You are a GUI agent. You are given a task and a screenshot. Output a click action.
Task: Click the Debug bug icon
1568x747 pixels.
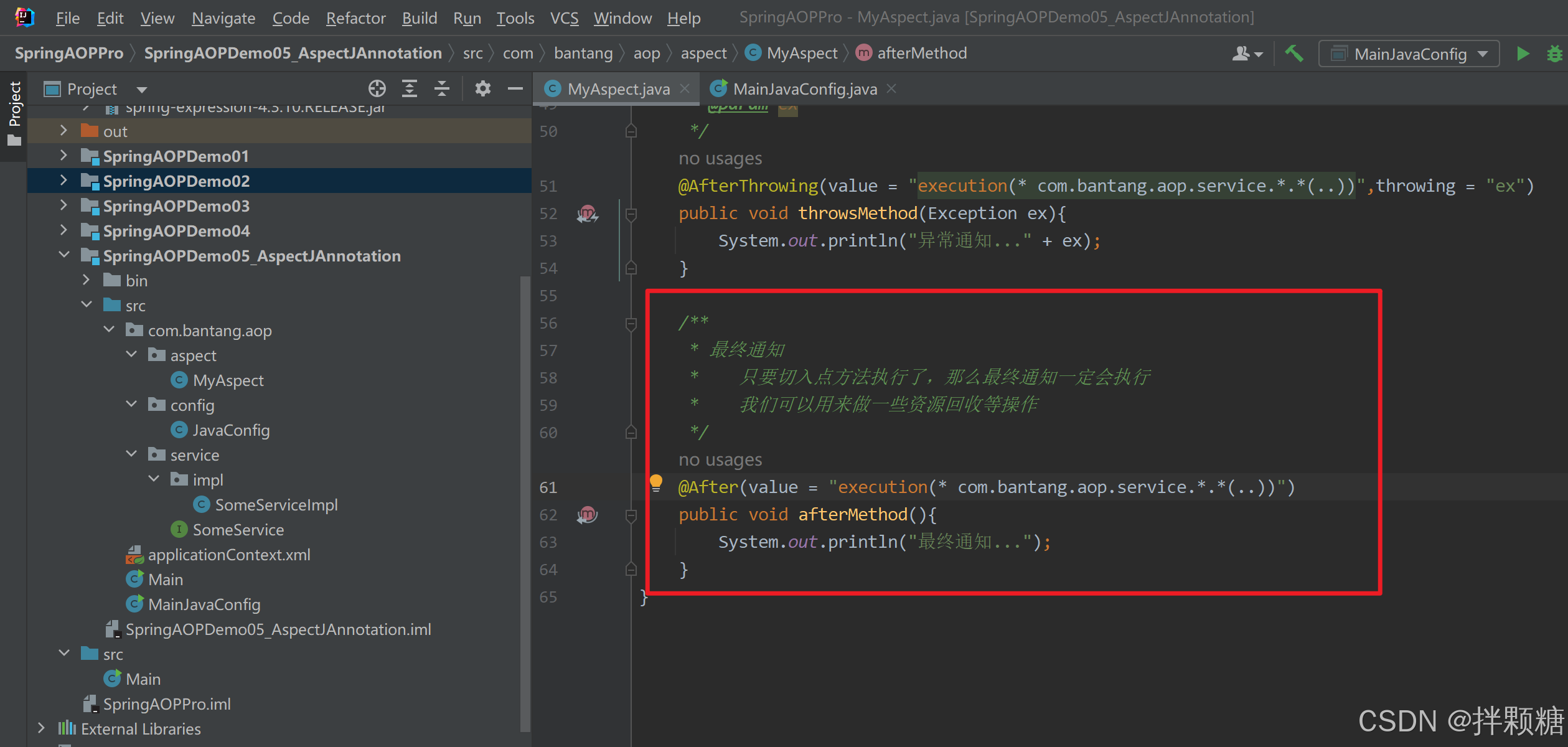coord(1554,54)
